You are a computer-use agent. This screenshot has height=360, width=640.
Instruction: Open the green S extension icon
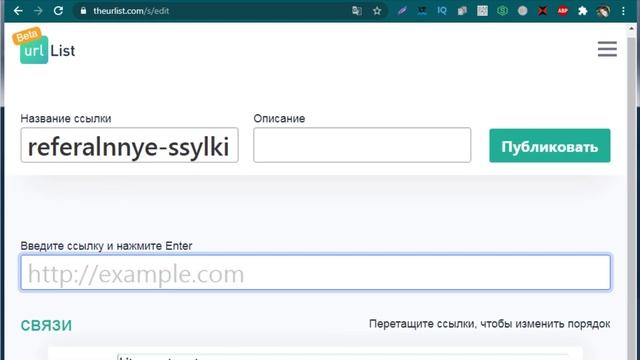(x=502, y=11)
